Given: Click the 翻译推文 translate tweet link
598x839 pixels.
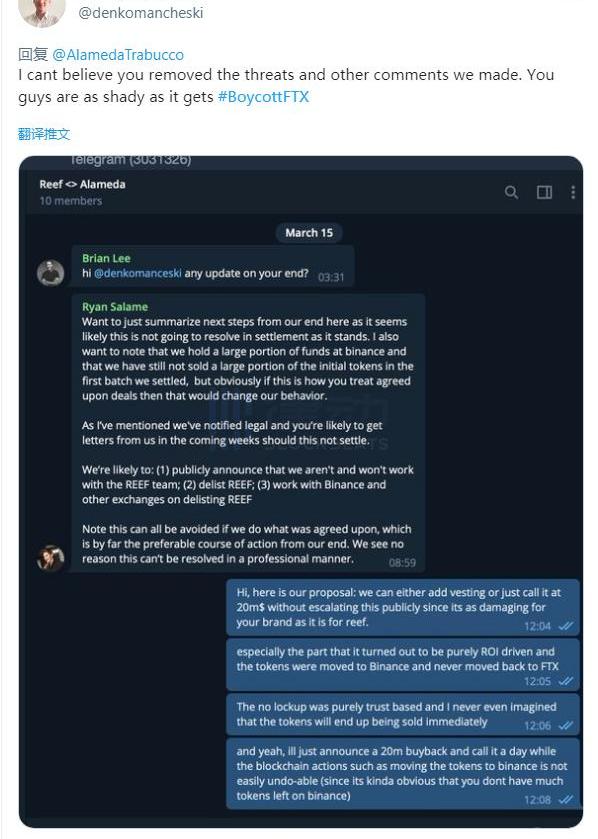Looking at the screenshot, I should [x=44, y=134].
